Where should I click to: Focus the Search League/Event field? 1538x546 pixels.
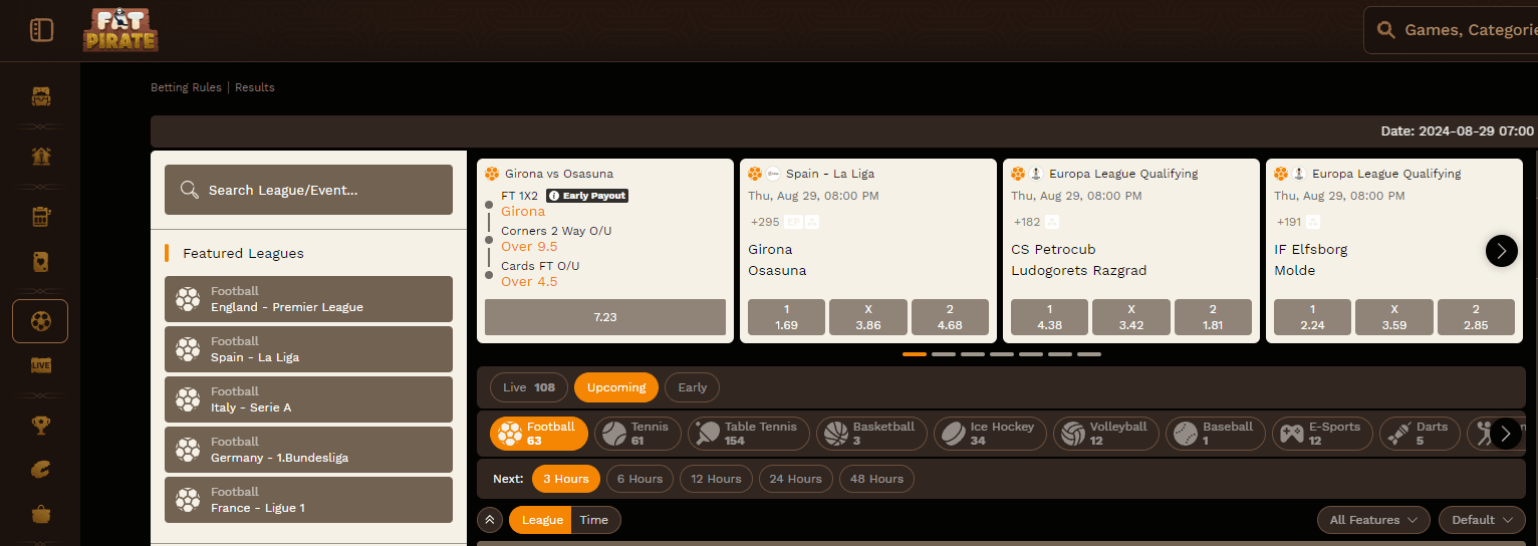point(309,190)
